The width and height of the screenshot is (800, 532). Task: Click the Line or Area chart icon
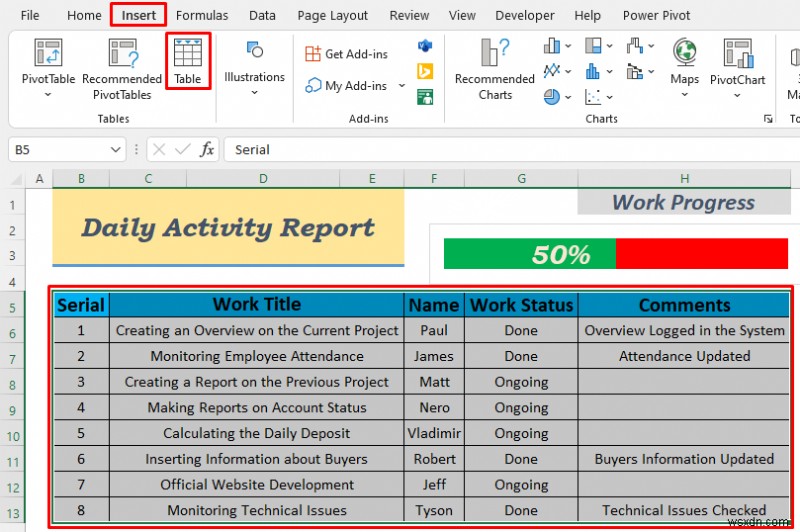[552, 71]
